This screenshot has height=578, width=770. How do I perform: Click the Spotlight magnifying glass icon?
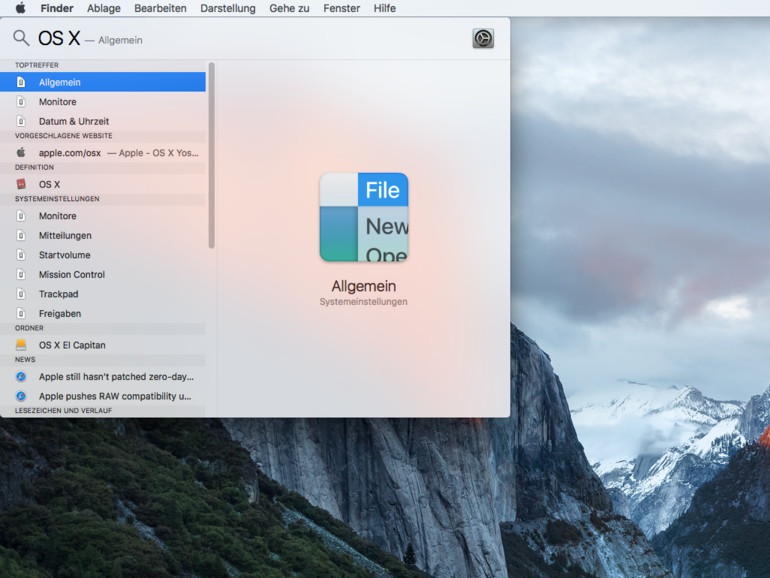(21, 38)
